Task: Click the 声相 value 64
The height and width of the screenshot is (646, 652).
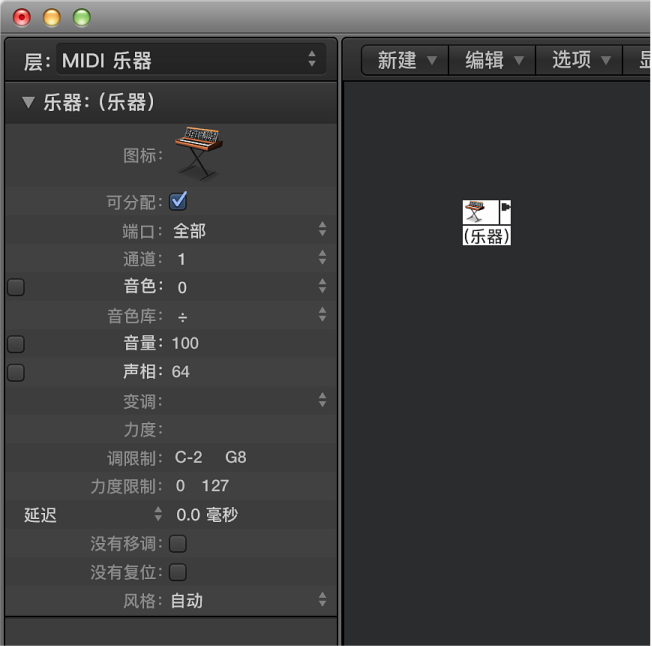Action: point(180,372)
